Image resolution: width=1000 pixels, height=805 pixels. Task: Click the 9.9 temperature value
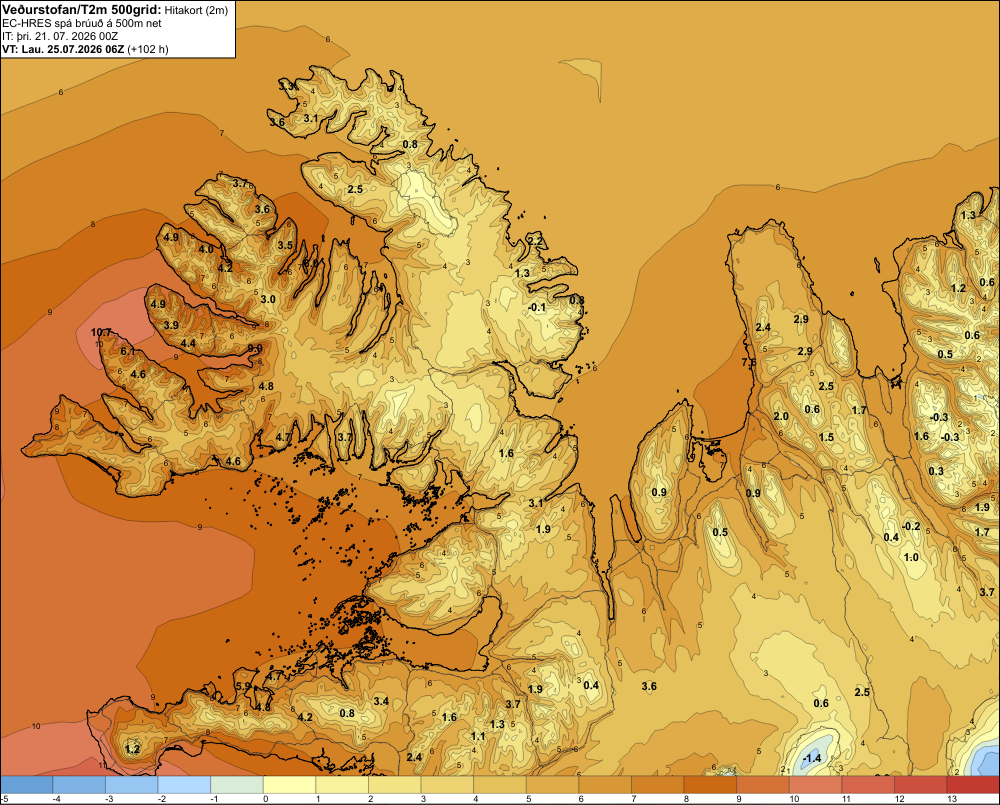pyautogui.click(x=255, y=348)
